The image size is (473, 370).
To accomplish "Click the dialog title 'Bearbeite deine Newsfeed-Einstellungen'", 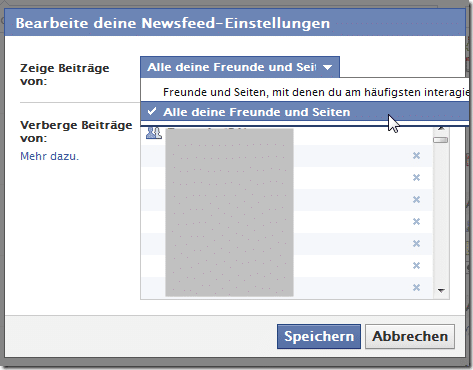I will (x=173, y=23).
